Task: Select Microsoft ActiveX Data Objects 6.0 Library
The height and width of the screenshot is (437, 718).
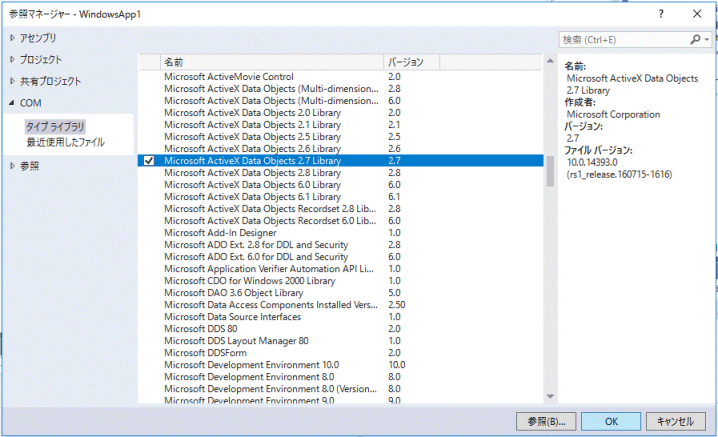Action: point(340,185)
